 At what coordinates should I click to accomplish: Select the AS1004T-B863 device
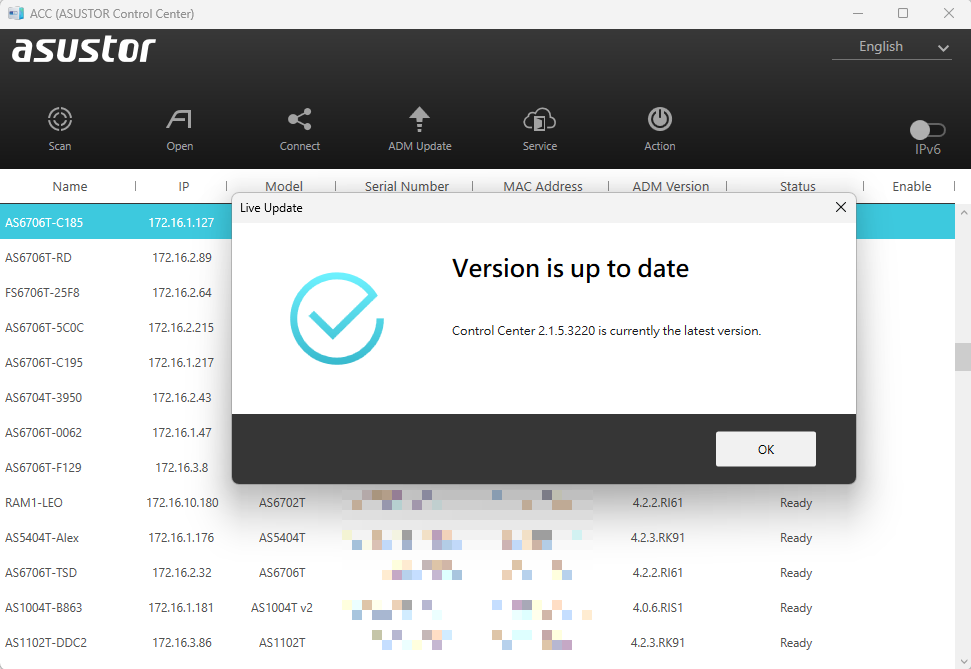[x=43, y=608]
